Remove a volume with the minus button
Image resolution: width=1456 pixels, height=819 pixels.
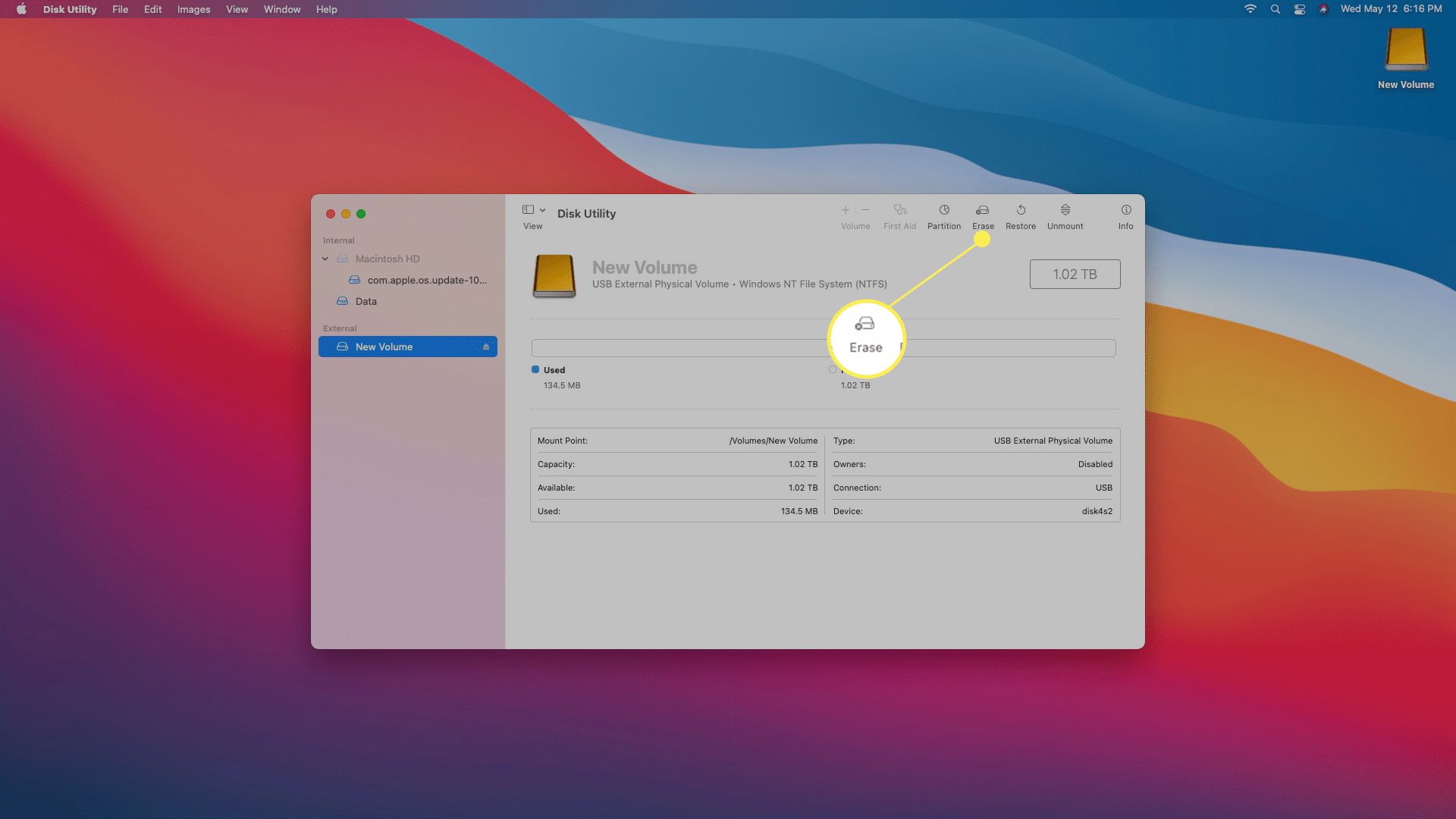[865, 210]
